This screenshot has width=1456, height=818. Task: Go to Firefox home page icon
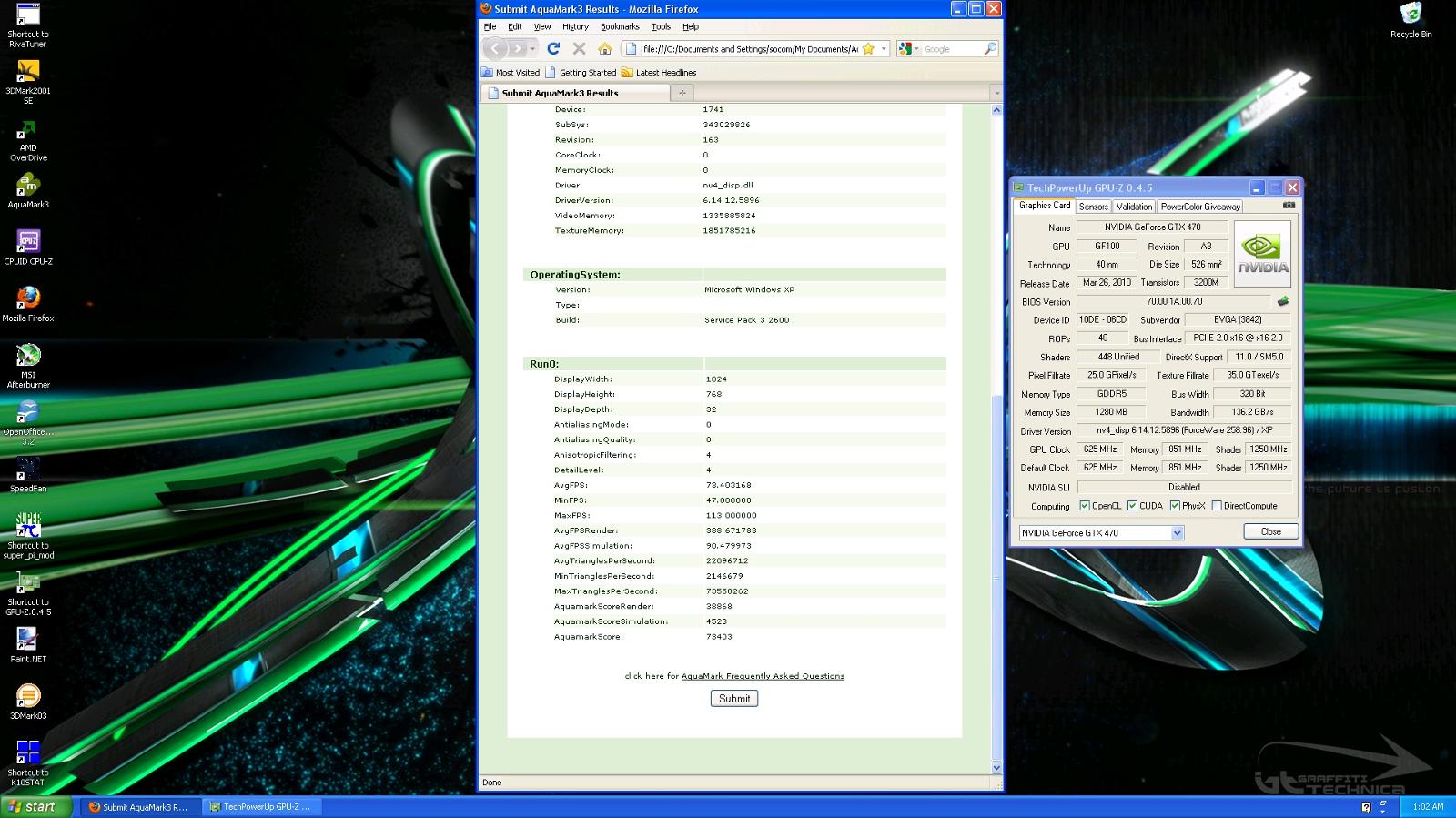(604, 49)
